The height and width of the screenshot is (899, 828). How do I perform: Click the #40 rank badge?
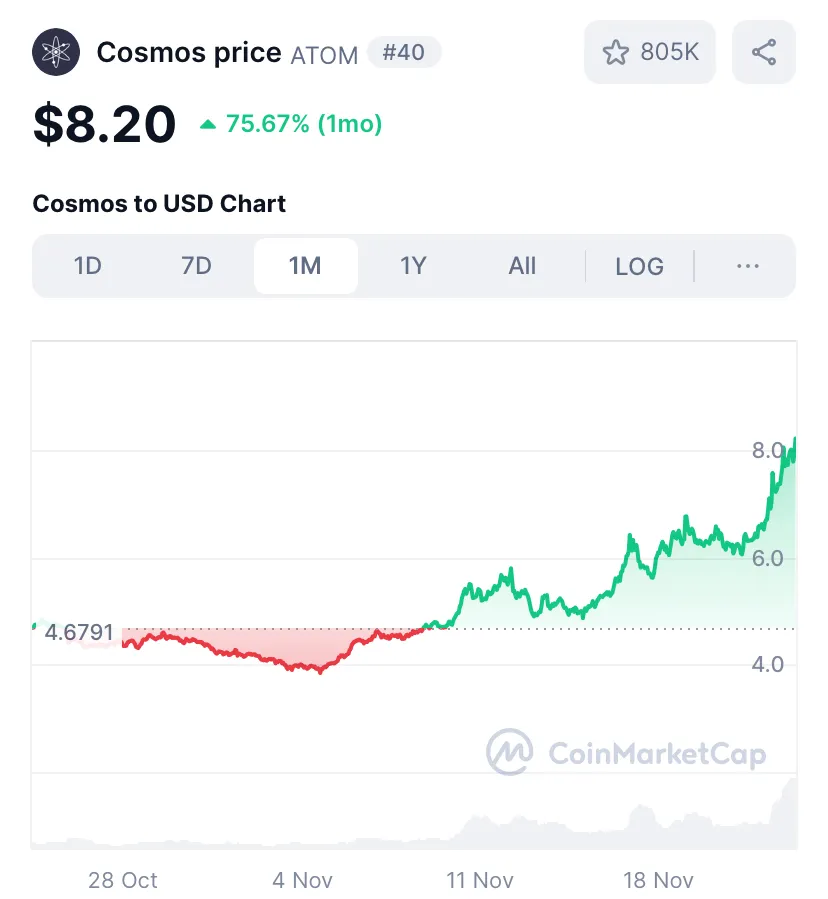point(404,52)
